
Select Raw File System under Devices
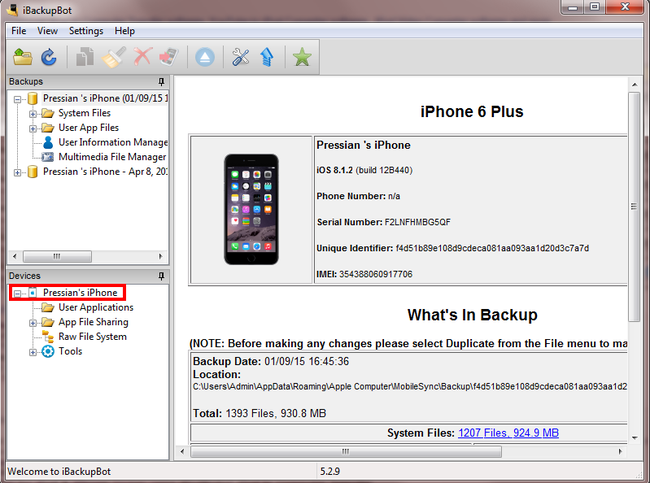click(92, 337)
